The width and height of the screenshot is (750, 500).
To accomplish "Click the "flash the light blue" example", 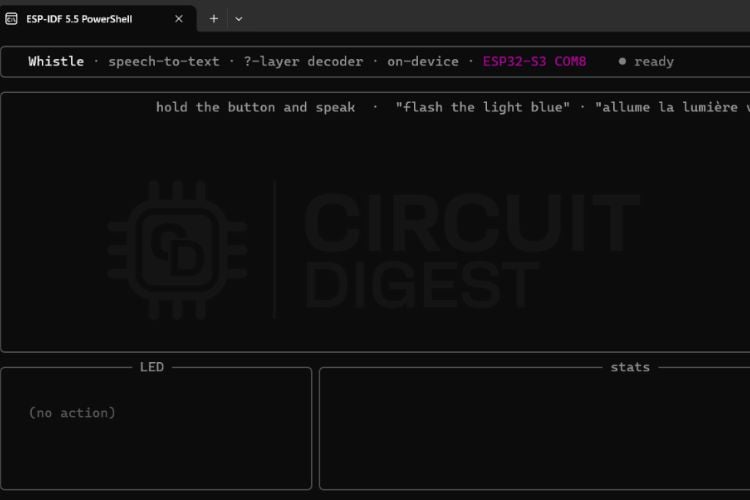I will click(x=483, y=107).
